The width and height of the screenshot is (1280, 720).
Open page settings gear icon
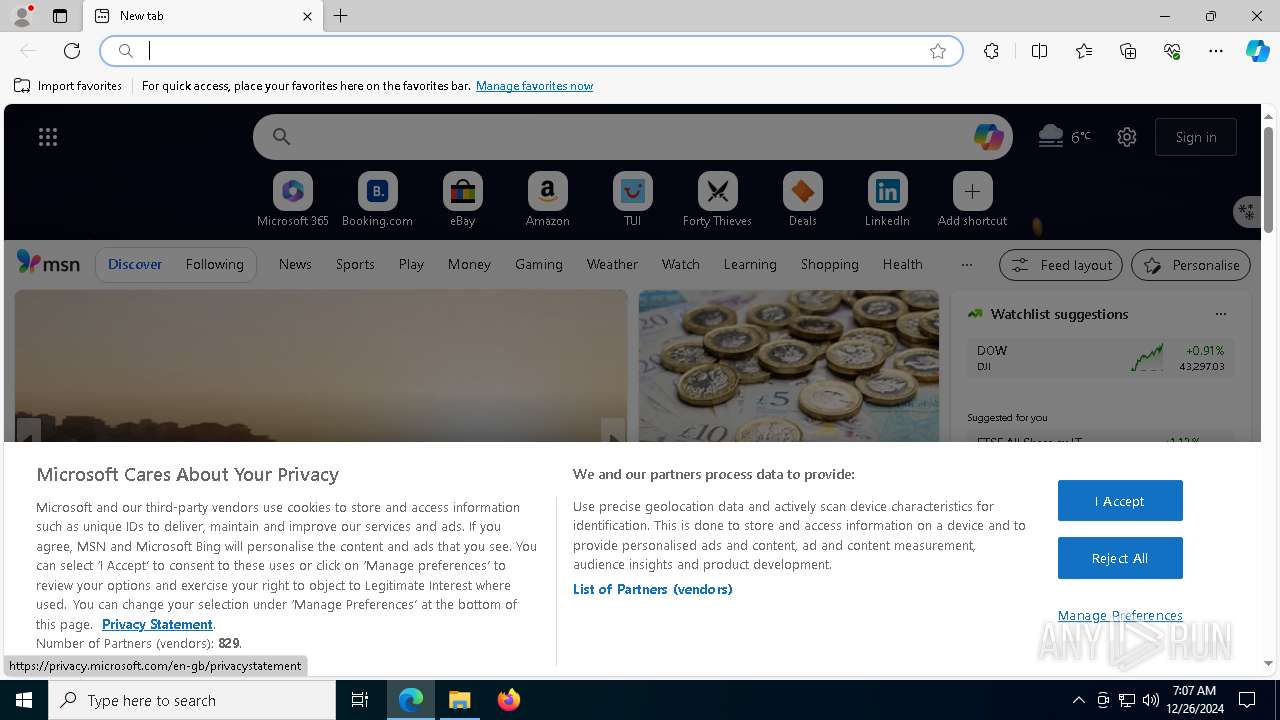click(1127, 137)
